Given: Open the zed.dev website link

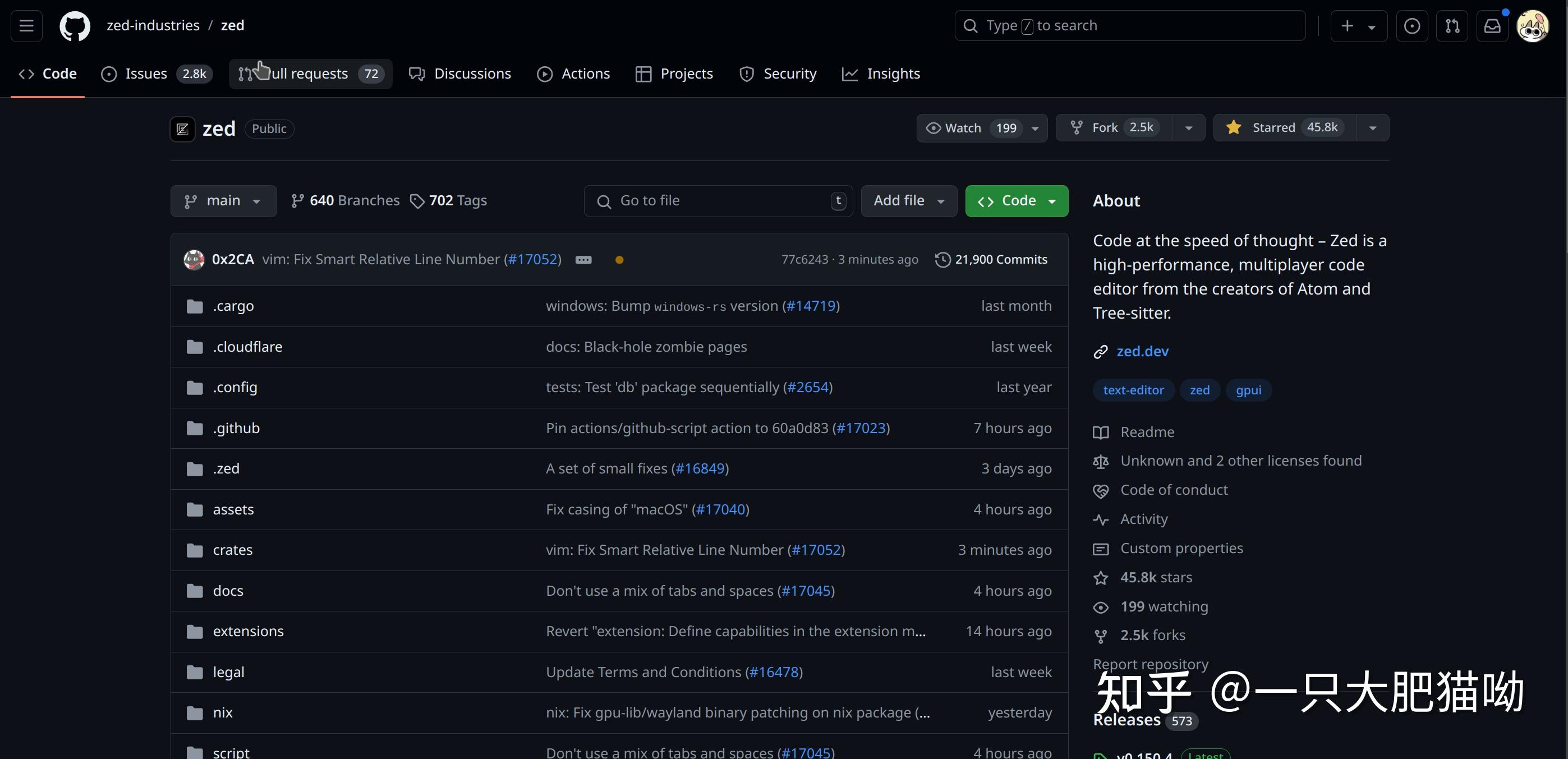Looking at the screenshot, I should 1142,351.
